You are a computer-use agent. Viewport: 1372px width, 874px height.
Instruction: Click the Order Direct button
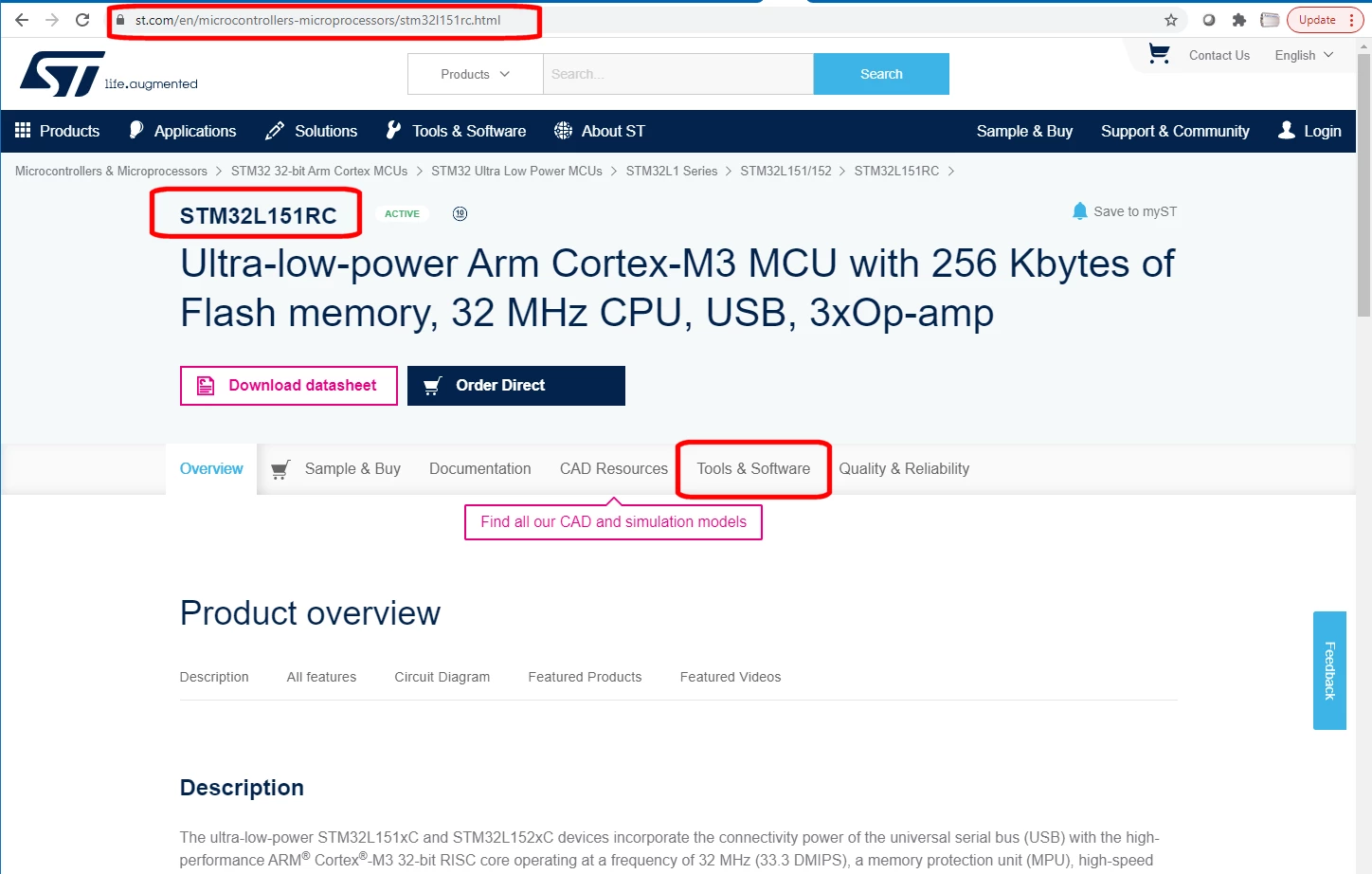click(x=516, y=386)
